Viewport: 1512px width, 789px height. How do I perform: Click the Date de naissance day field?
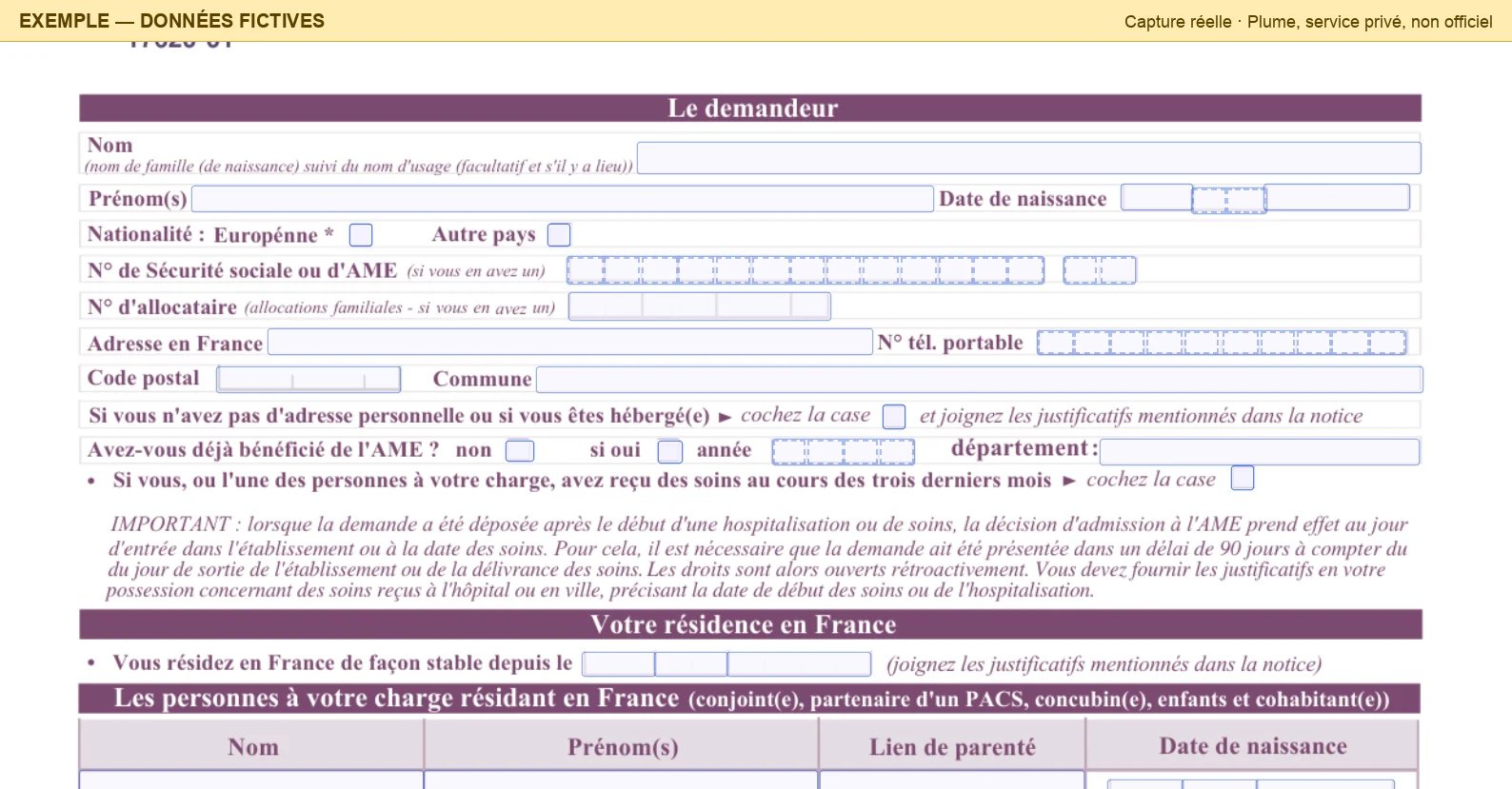point(1157,197)
